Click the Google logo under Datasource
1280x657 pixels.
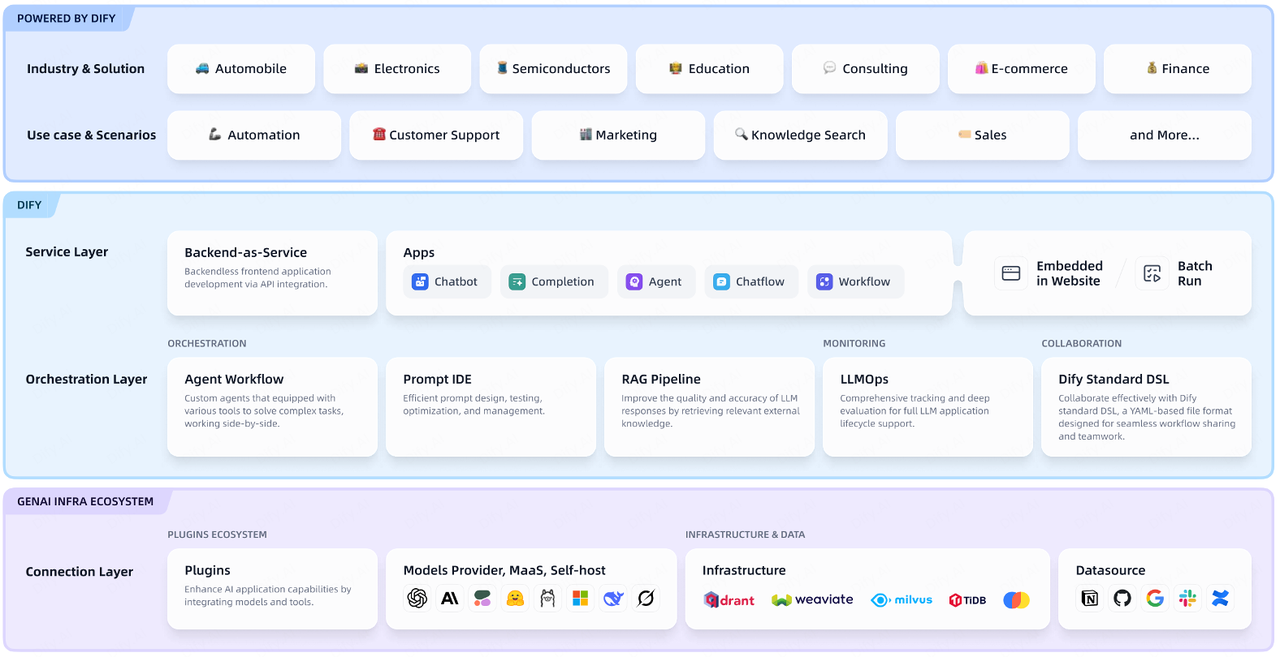coord(1155,598)
